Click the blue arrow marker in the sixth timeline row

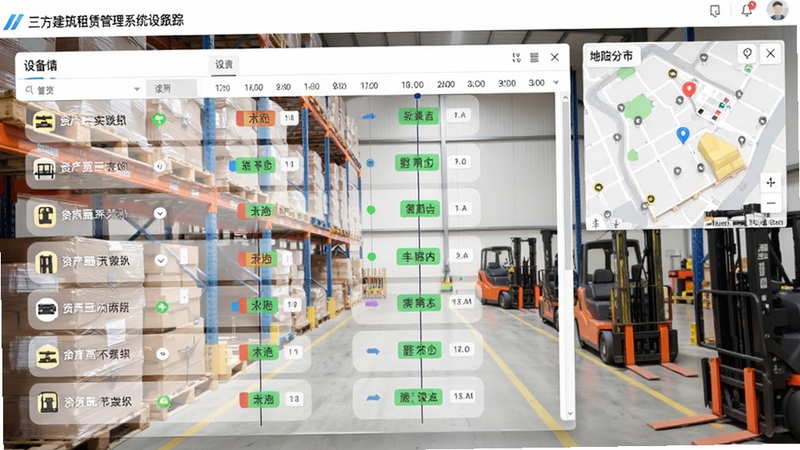pyautogui.click(x=373, y=351)
